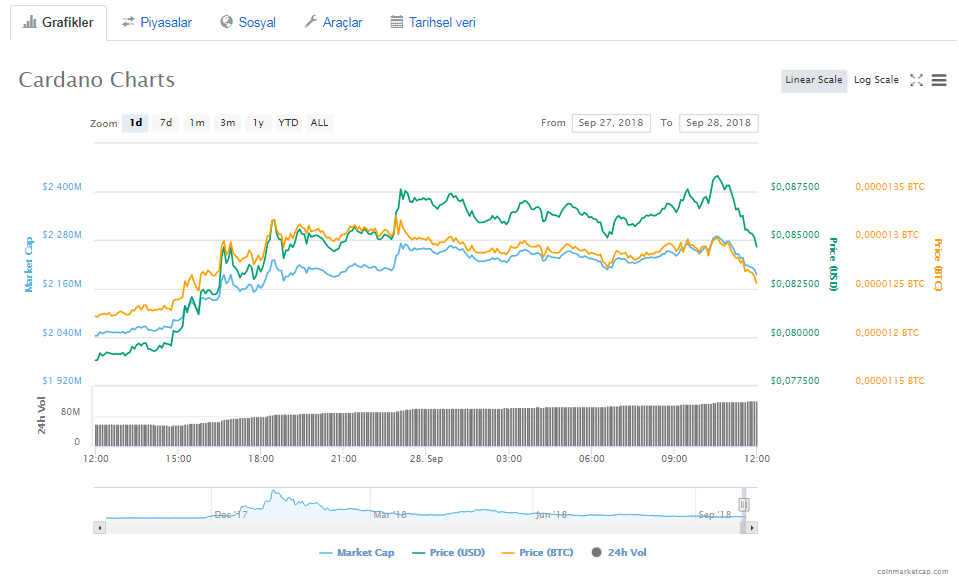Screen dimensions: 959x588
Task: Click the To date field
Action: click(719, 123)
